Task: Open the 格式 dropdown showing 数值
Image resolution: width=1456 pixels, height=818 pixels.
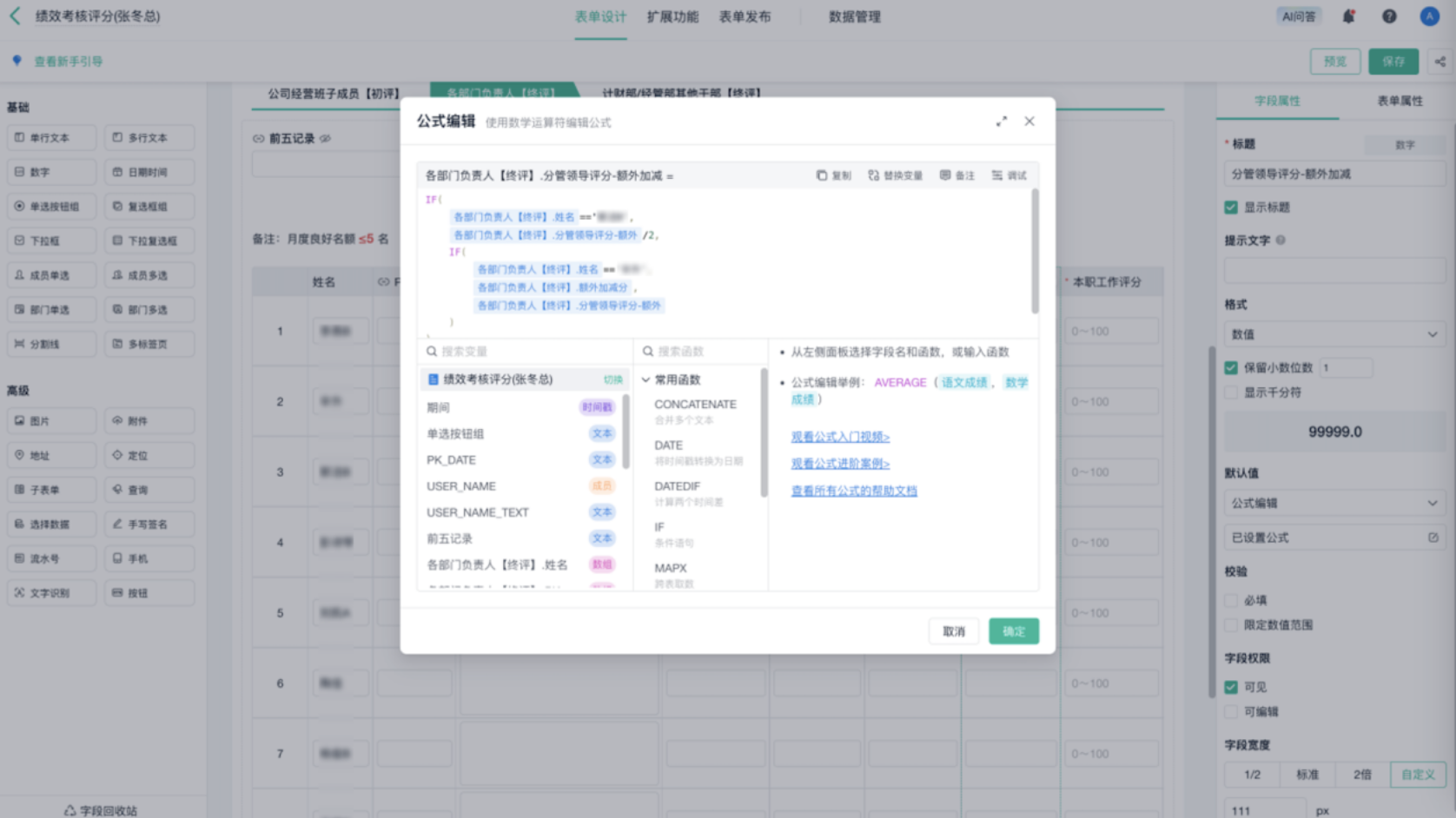Action: click(1334, 334)
